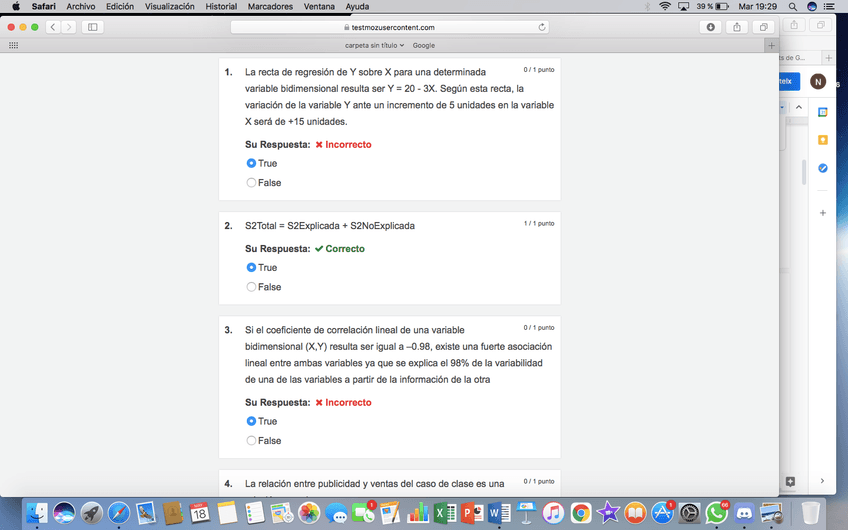The image size is (848, 530).
Task: Go forward with the Safari forward arrow
Action: [69, 27]
